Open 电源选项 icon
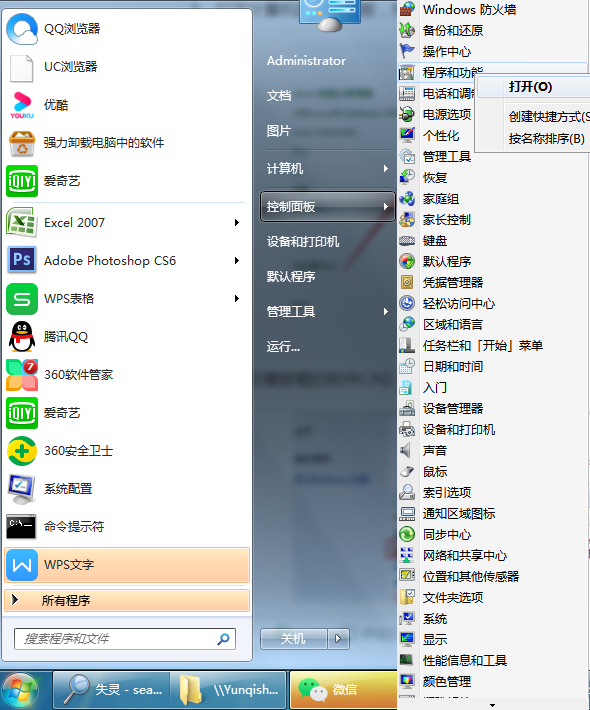This screenshot has width=590, height=710. [407, 114]
